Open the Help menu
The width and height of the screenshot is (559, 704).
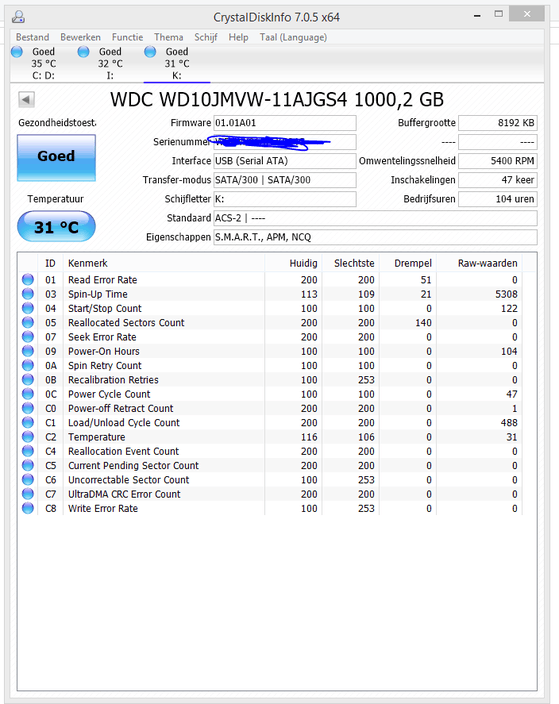[x=238, y=37]
